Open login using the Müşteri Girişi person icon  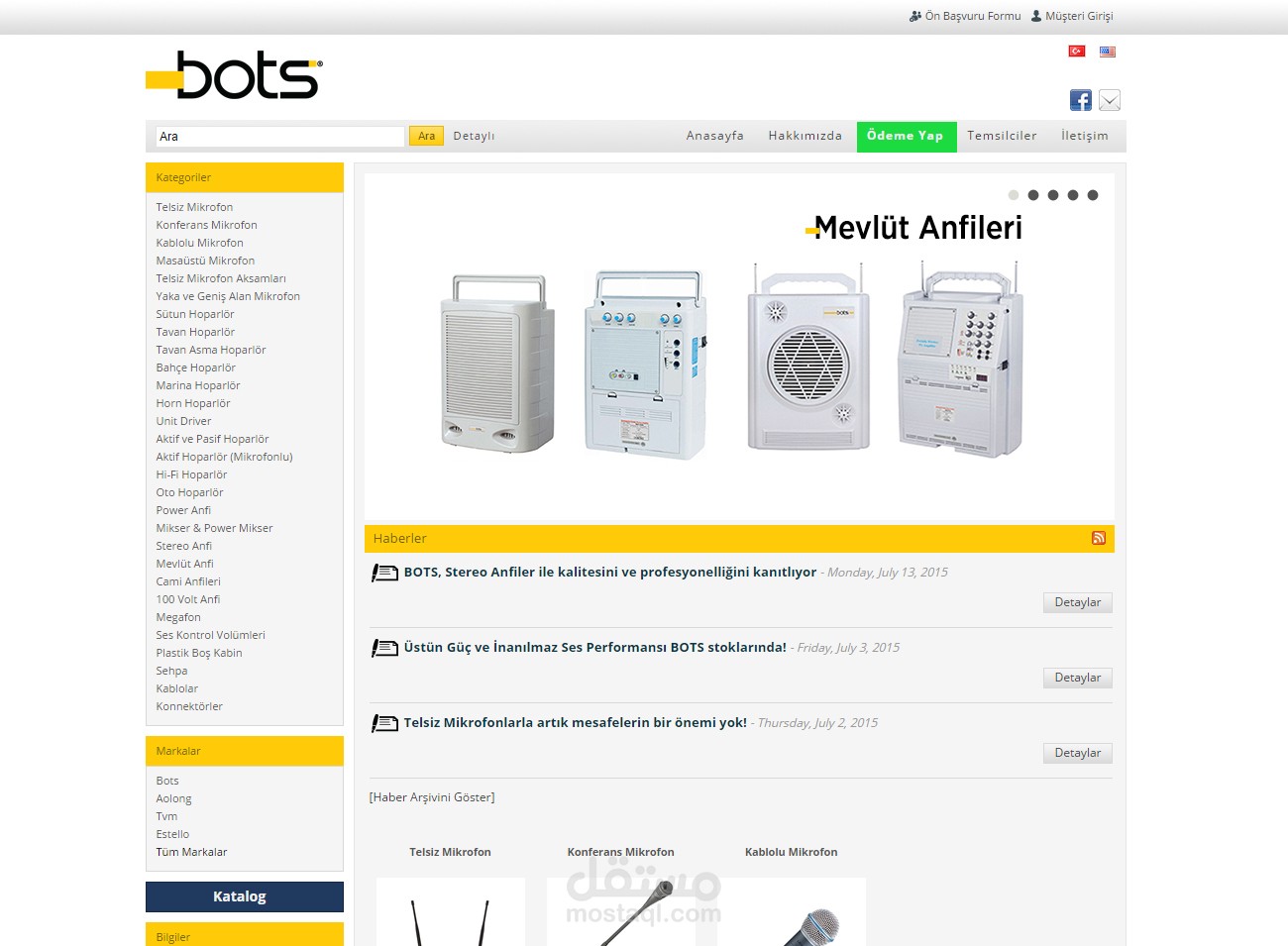1036,15
